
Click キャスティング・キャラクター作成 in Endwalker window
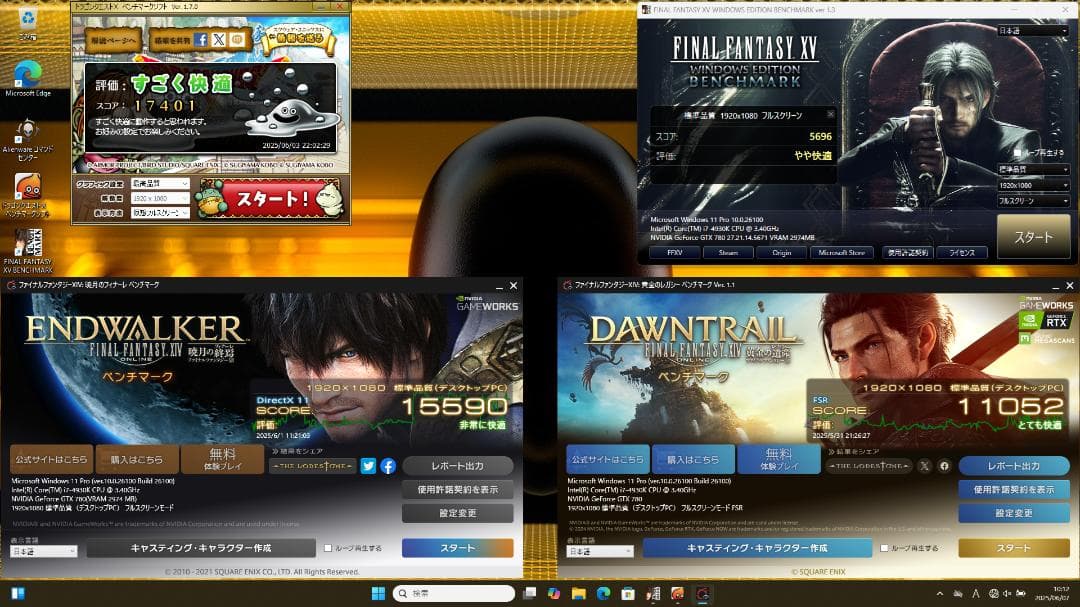click(x=201, y=548)
